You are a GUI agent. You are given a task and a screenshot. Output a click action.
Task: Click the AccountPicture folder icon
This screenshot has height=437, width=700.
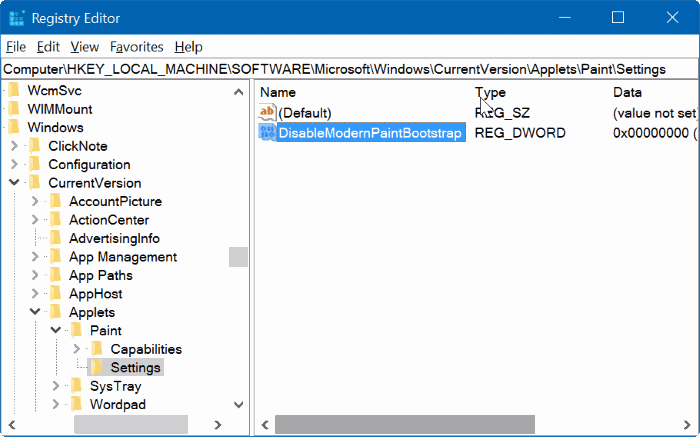click(x=55, y=201)
